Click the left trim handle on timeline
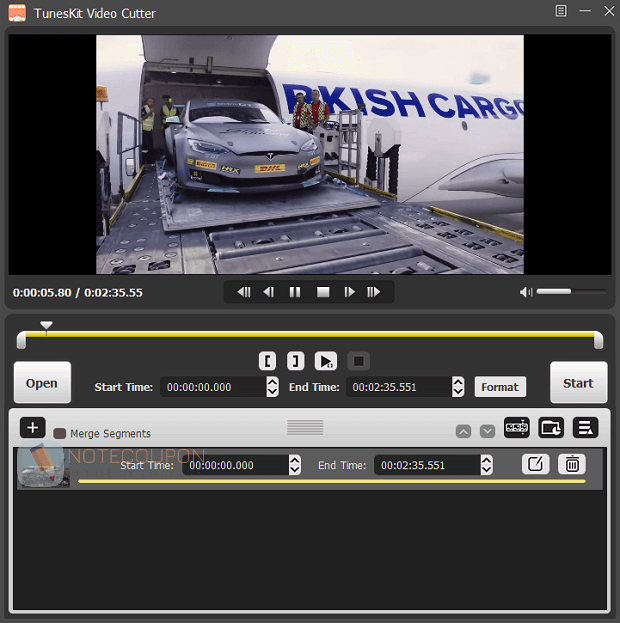Screen dimensions: 620x623 point(21,340)
